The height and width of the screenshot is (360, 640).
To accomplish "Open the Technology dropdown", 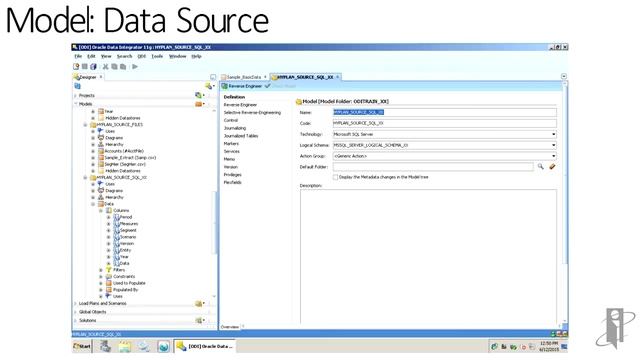I will tap(553, 134).
